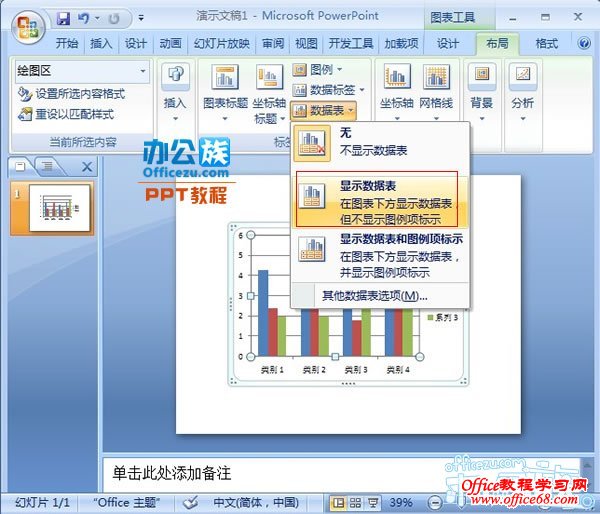Open the 分析 analysis group menu
The width and height of the screenshot is (600, 514).
coord(523,92)
